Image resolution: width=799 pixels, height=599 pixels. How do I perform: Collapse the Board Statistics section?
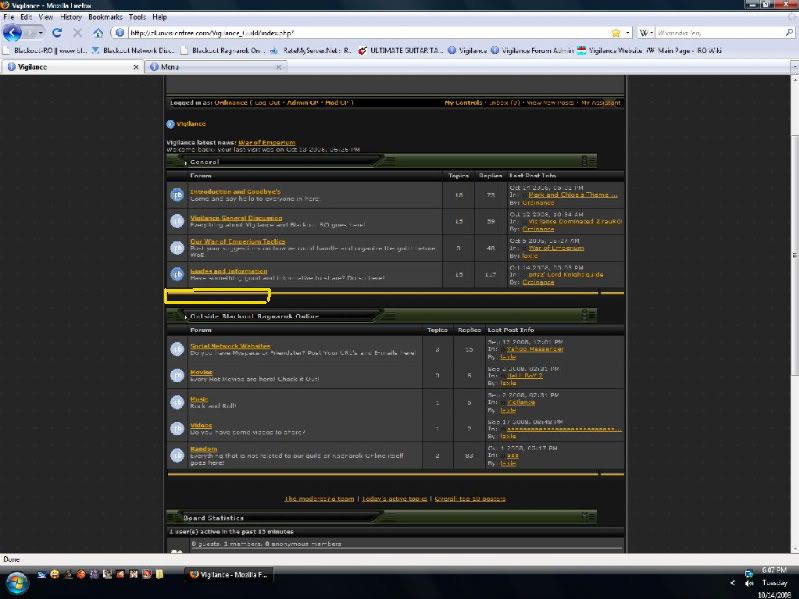tap(588, 517)
